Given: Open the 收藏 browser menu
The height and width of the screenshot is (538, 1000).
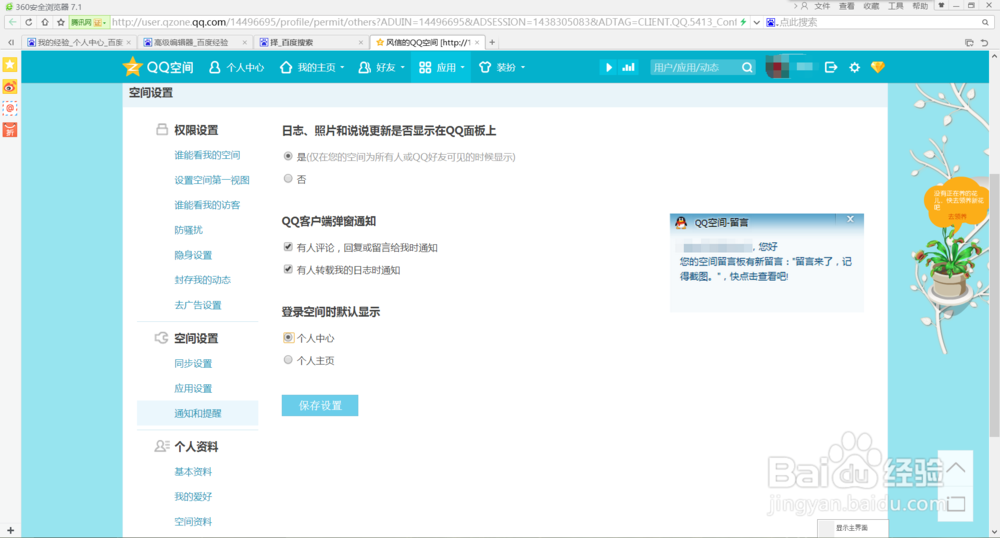Looking at the screenshot, I should tap(871, 6).
